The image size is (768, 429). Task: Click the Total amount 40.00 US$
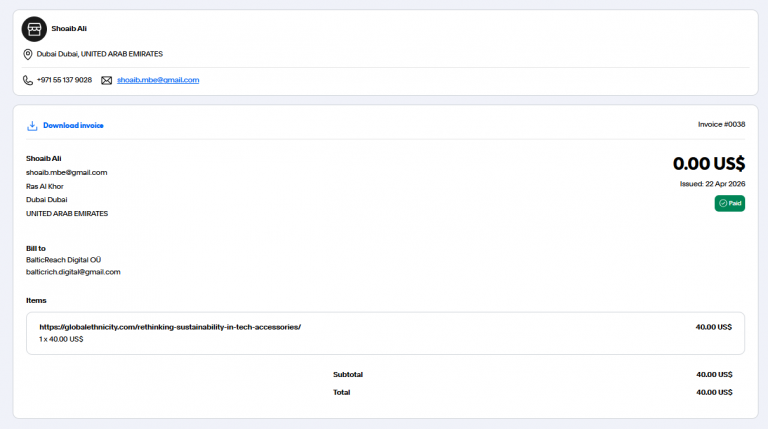(714, 392)
